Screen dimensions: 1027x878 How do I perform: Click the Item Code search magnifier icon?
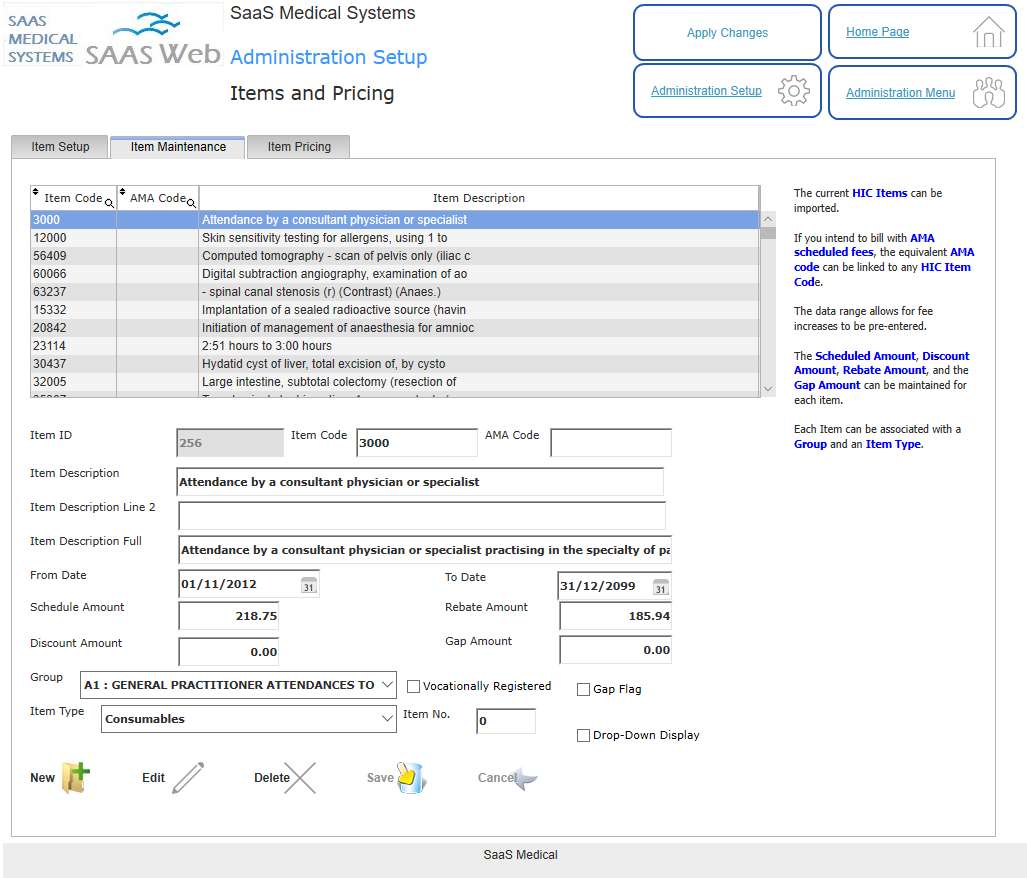coord(109,204)
